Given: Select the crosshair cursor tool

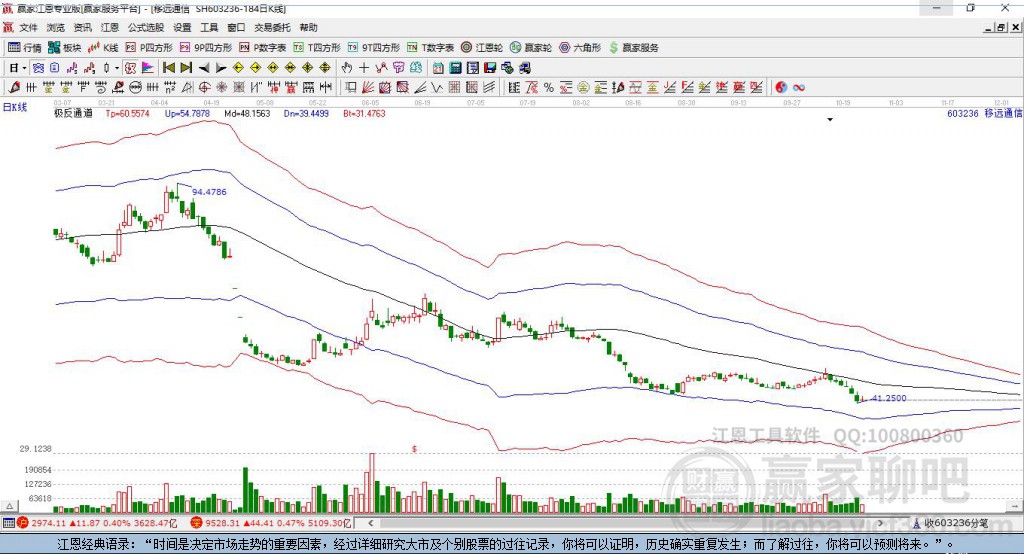Looking at the screenshot, I should click(364, 68).
